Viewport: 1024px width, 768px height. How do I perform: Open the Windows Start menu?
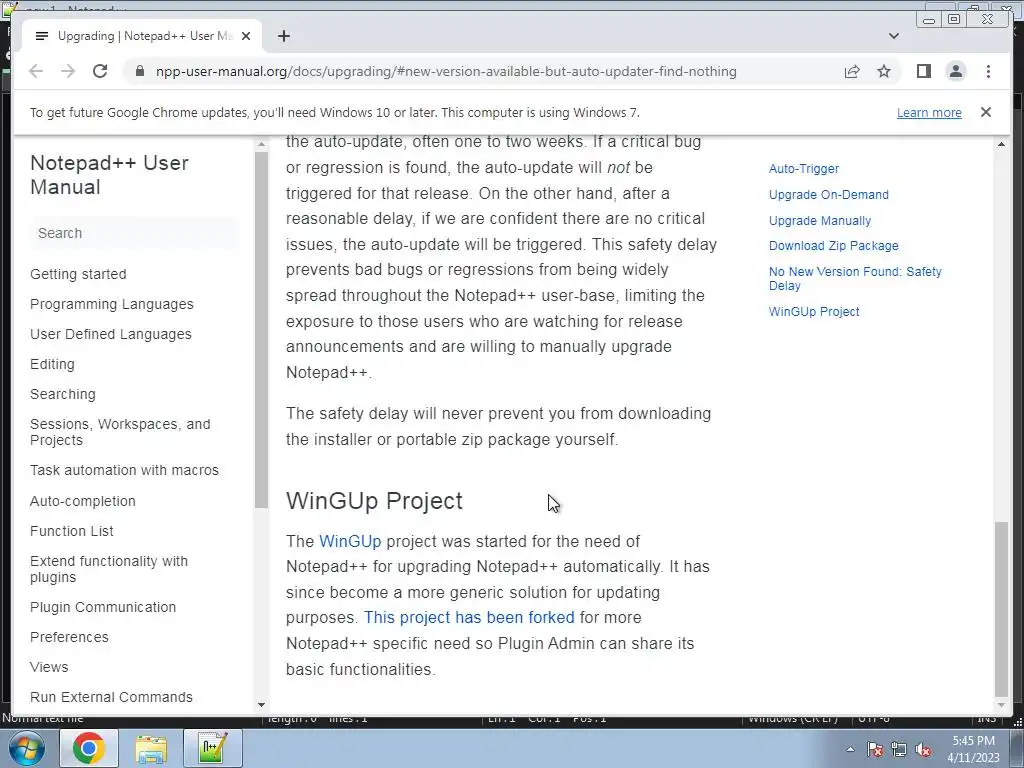(x=26, y=748)
